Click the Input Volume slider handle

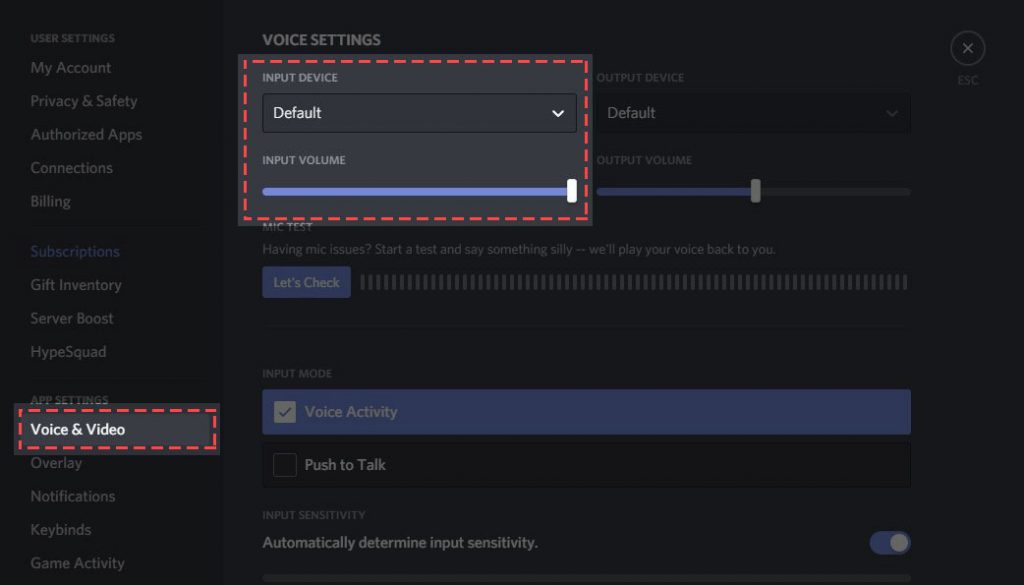[x=572, y=191]
